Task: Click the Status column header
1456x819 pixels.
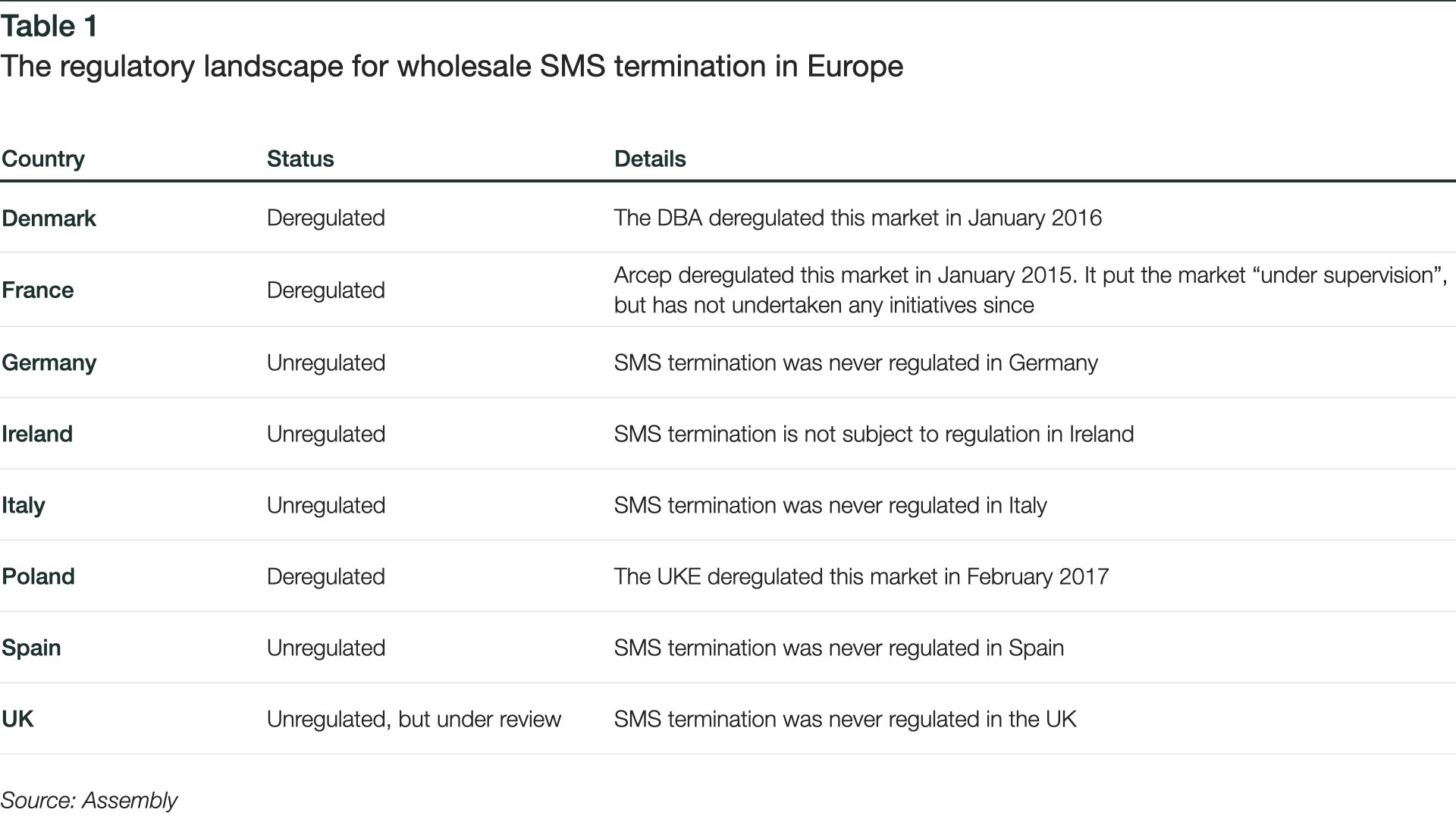Action: coord(300,158)
